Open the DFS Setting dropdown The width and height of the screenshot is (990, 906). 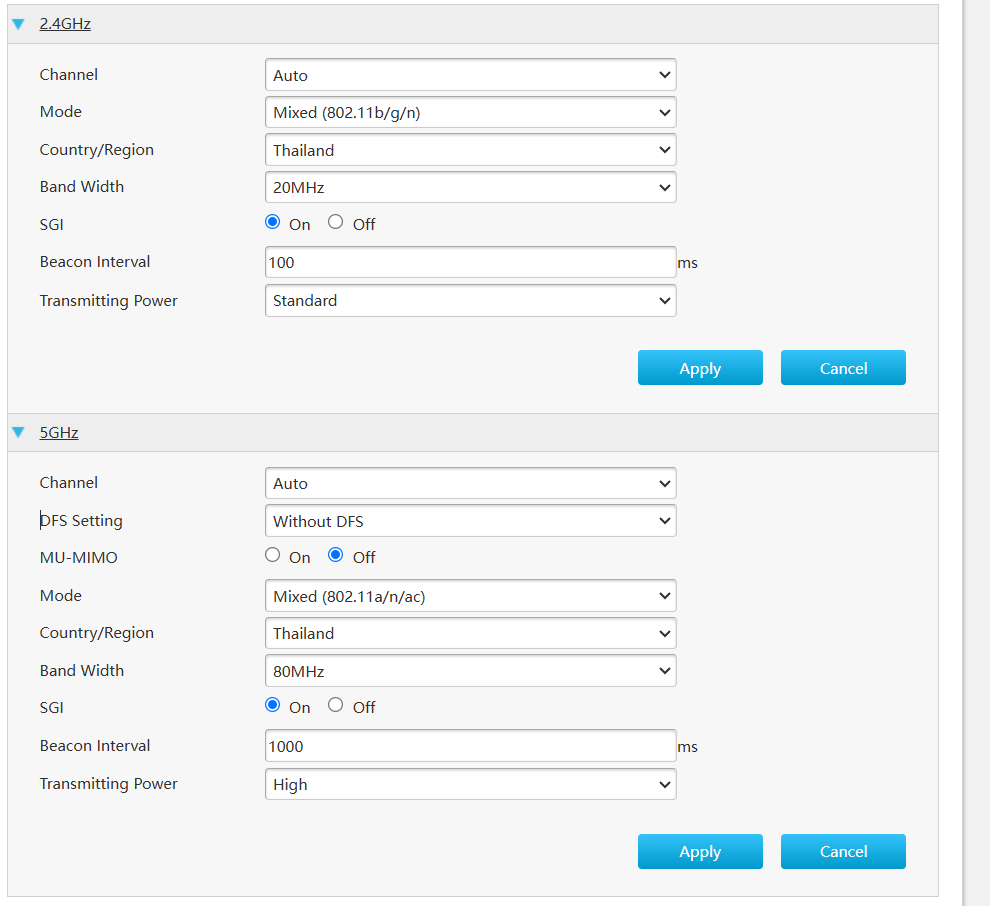click(470, 521)
